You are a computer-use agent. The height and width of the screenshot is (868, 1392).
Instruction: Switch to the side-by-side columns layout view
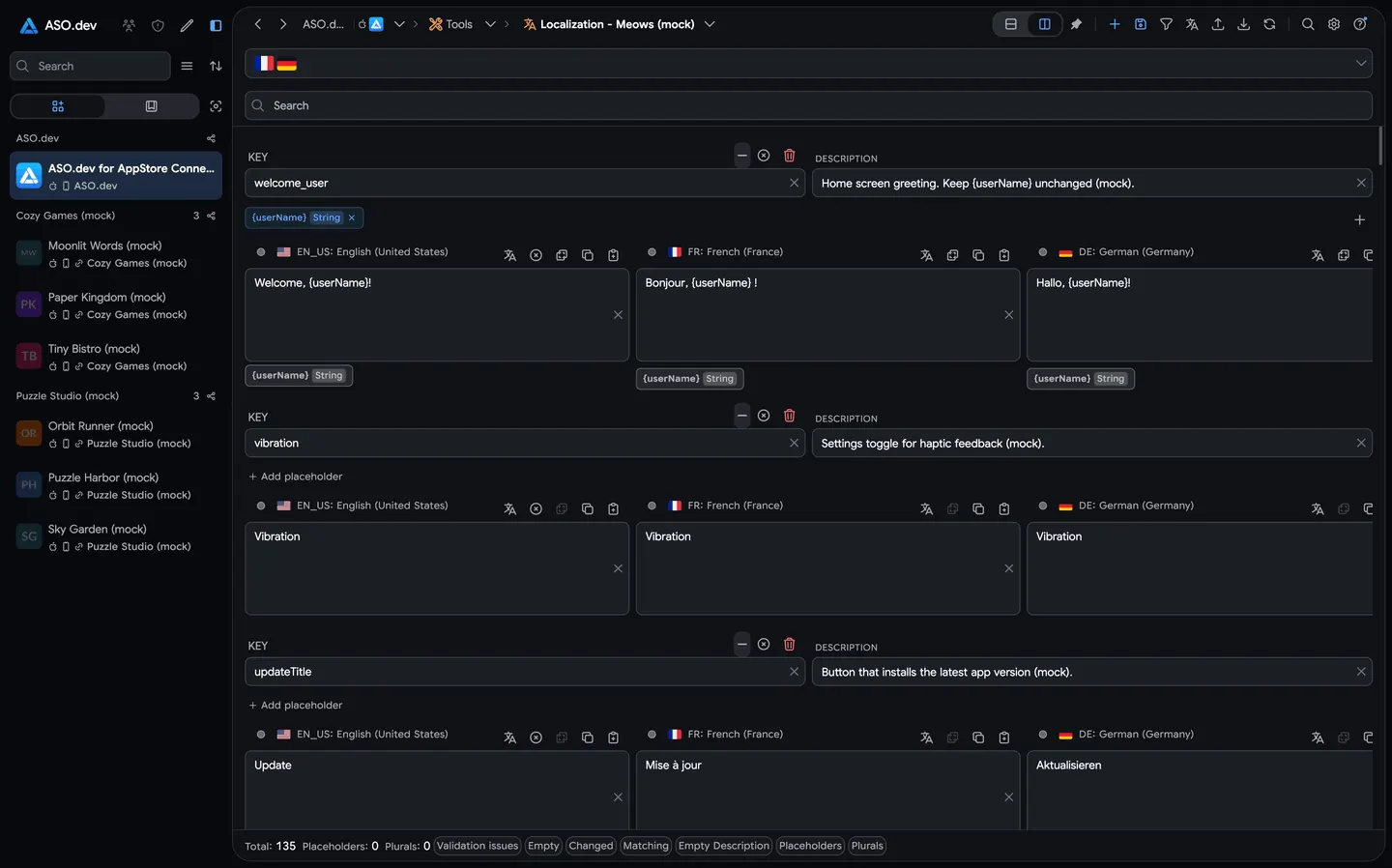[1045, 24]
